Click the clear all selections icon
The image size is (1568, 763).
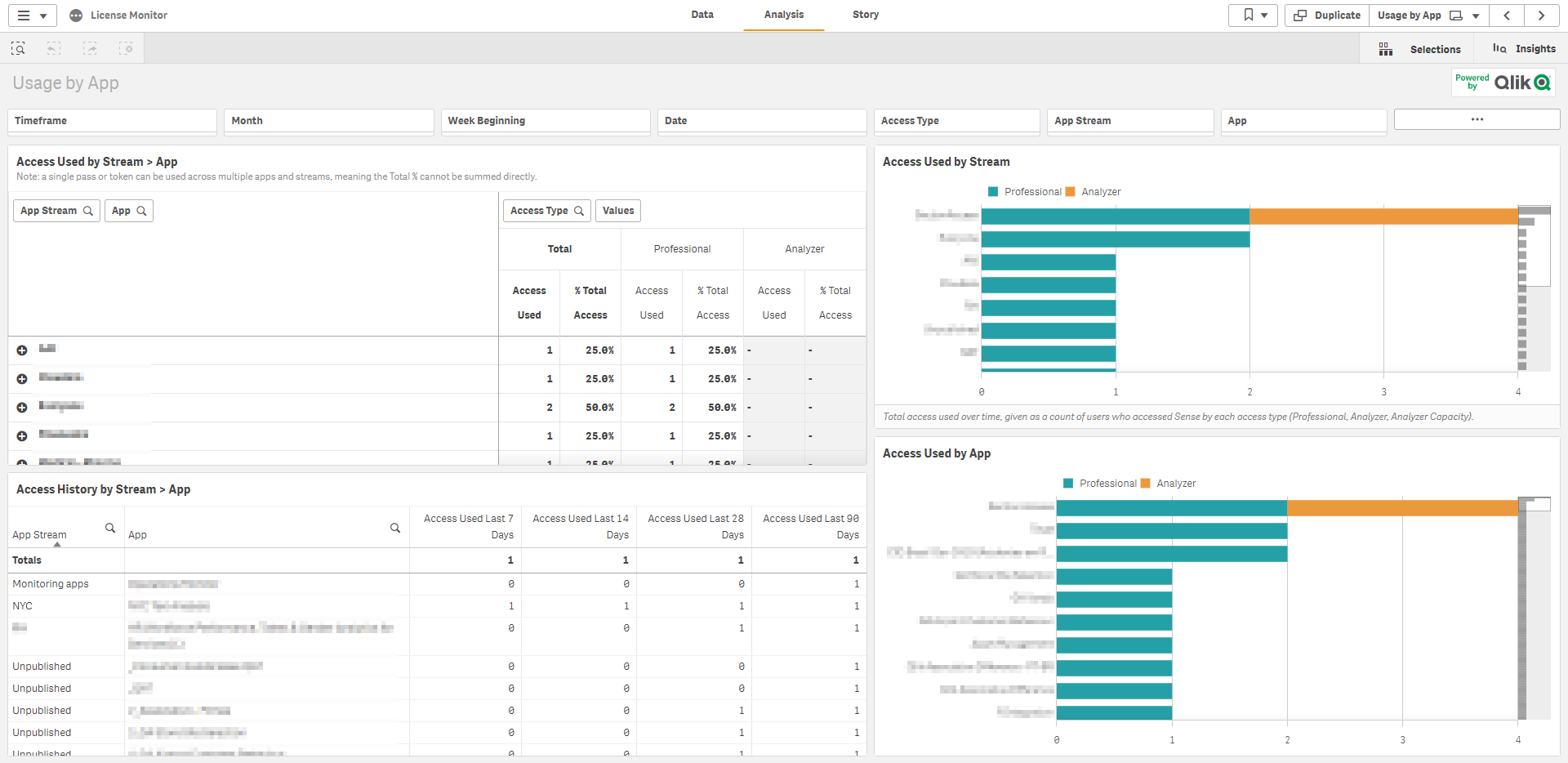pyautogui.click(x=126, y=49)
